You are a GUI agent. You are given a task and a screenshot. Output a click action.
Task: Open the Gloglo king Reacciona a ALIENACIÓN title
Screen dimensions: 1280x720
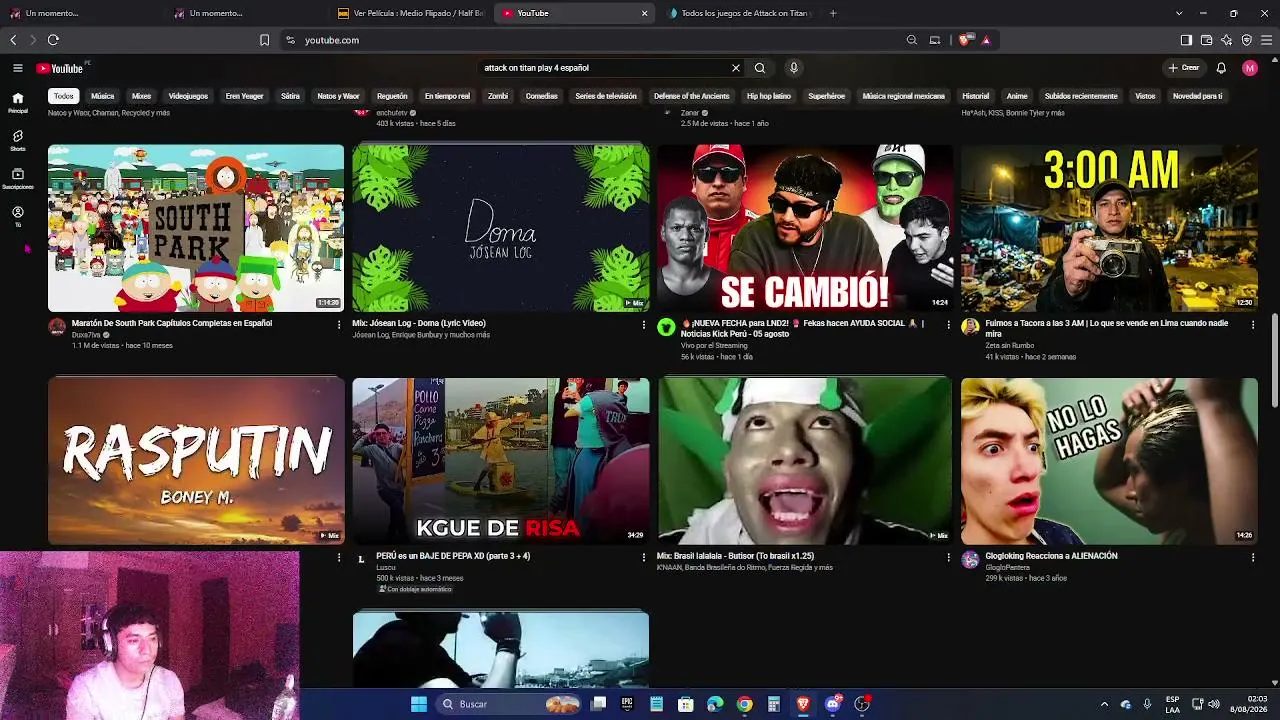coord(1051,556)
